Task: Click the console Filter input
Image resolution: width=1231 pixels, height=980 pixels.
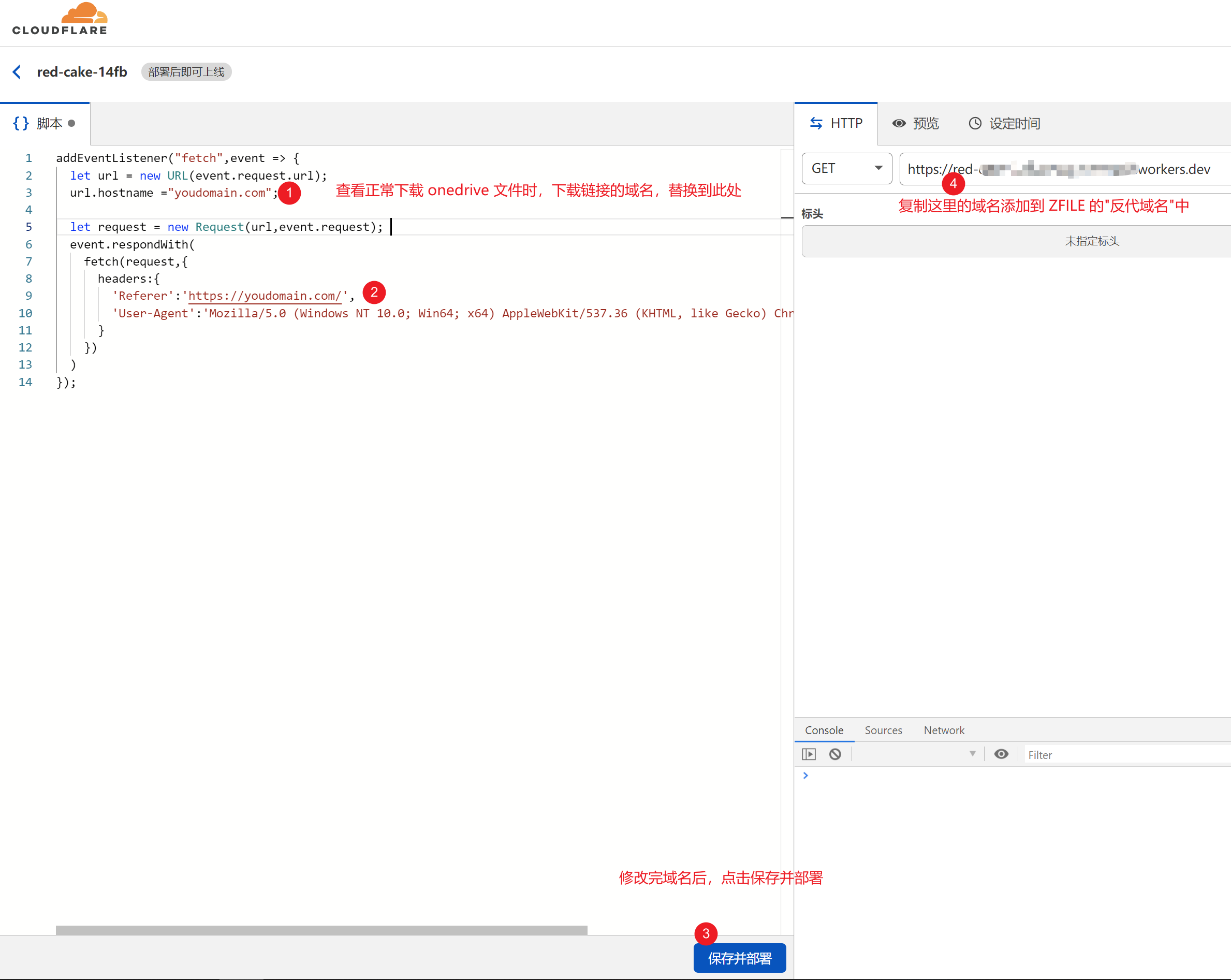Action: tap(1127, 755)
